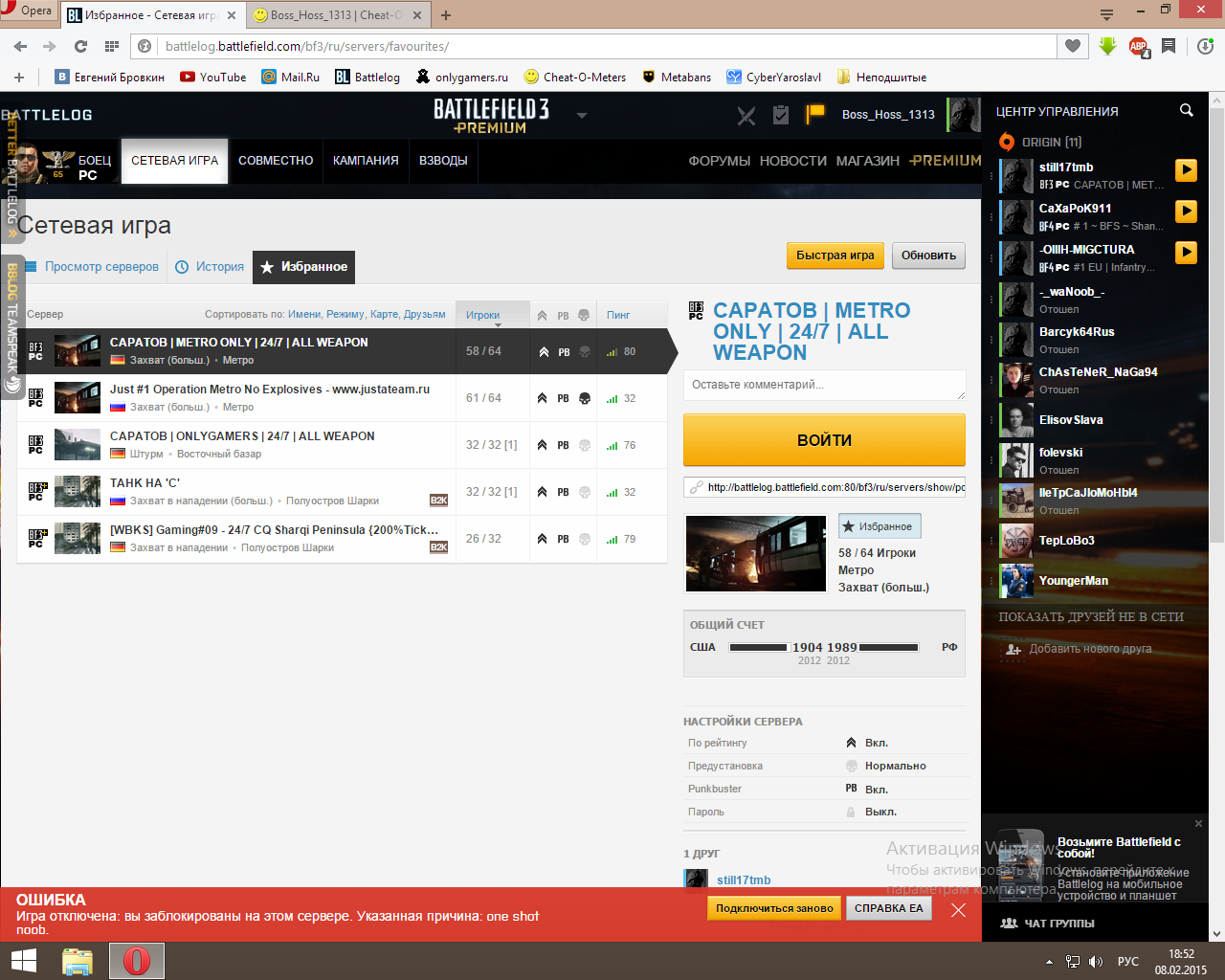Close the red error banner
1225x980 pixels.
pyautogui.click(x=958, y=909)
